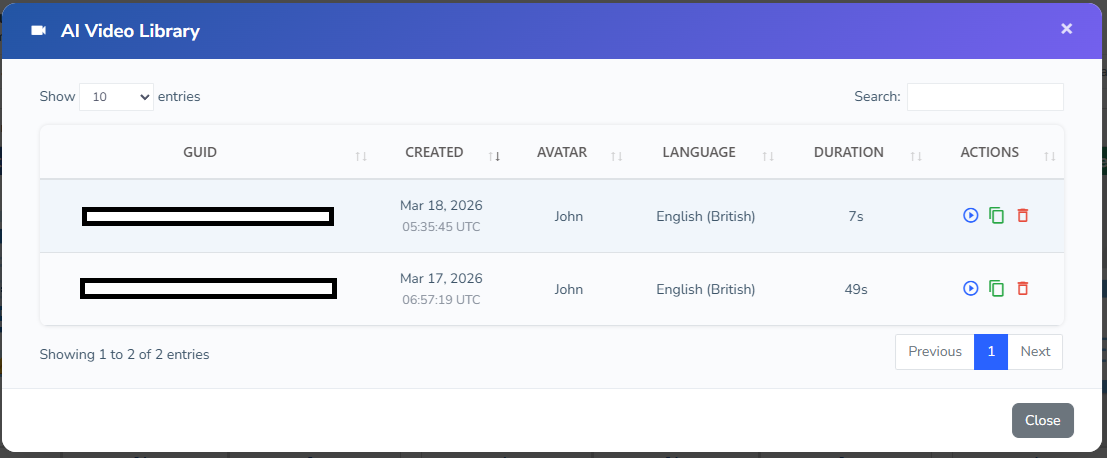Sort the table by Avatar
1107x458 pixels.
[x=562, y=153]
